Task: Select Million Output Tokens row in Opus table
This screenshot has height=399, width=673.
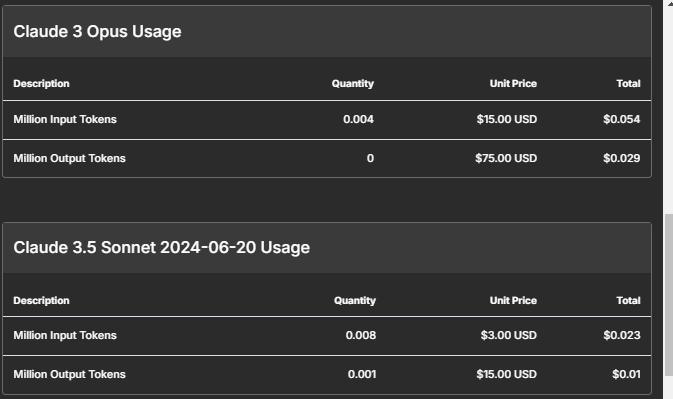Action: pos(327,158)
